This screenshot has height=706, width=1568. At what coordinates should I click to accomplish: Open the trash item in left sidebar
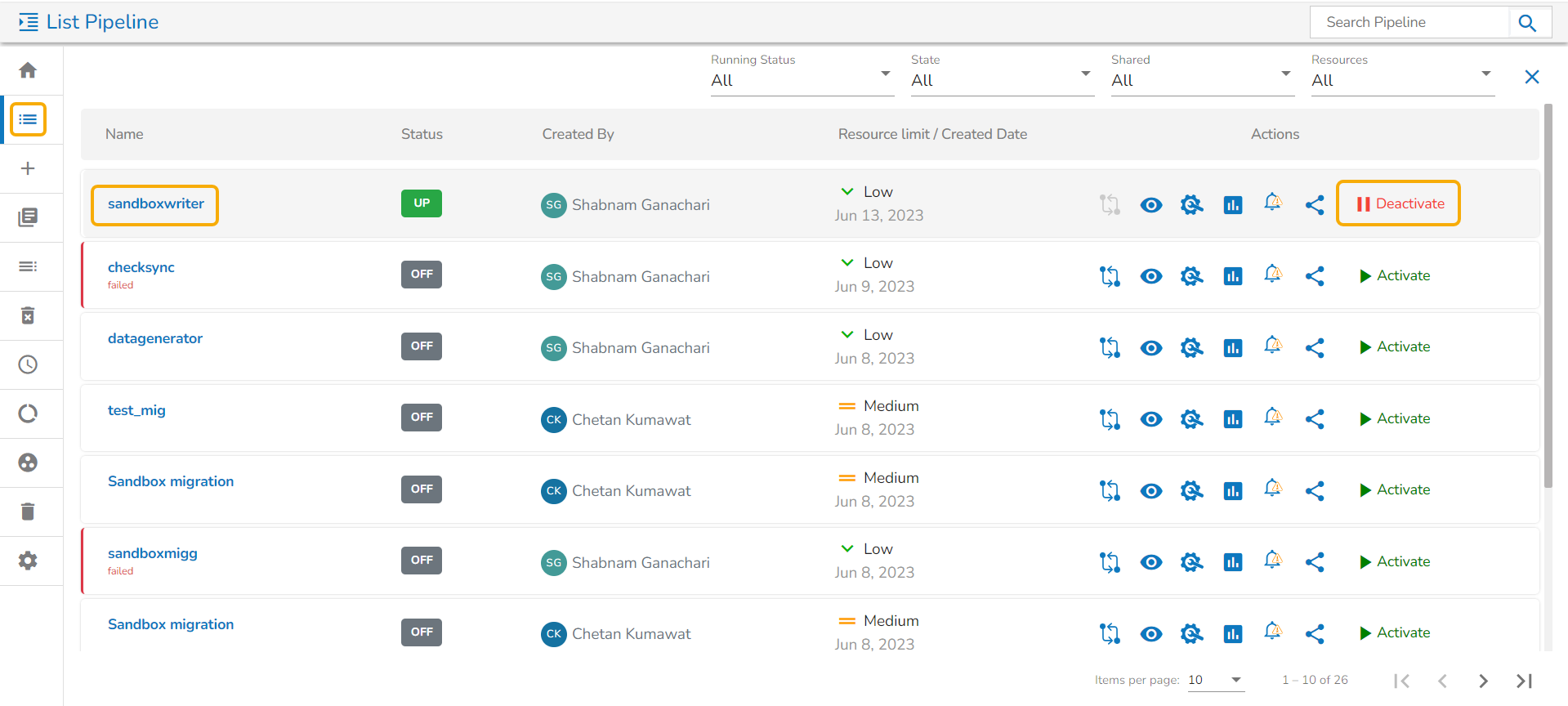[28, 512]
